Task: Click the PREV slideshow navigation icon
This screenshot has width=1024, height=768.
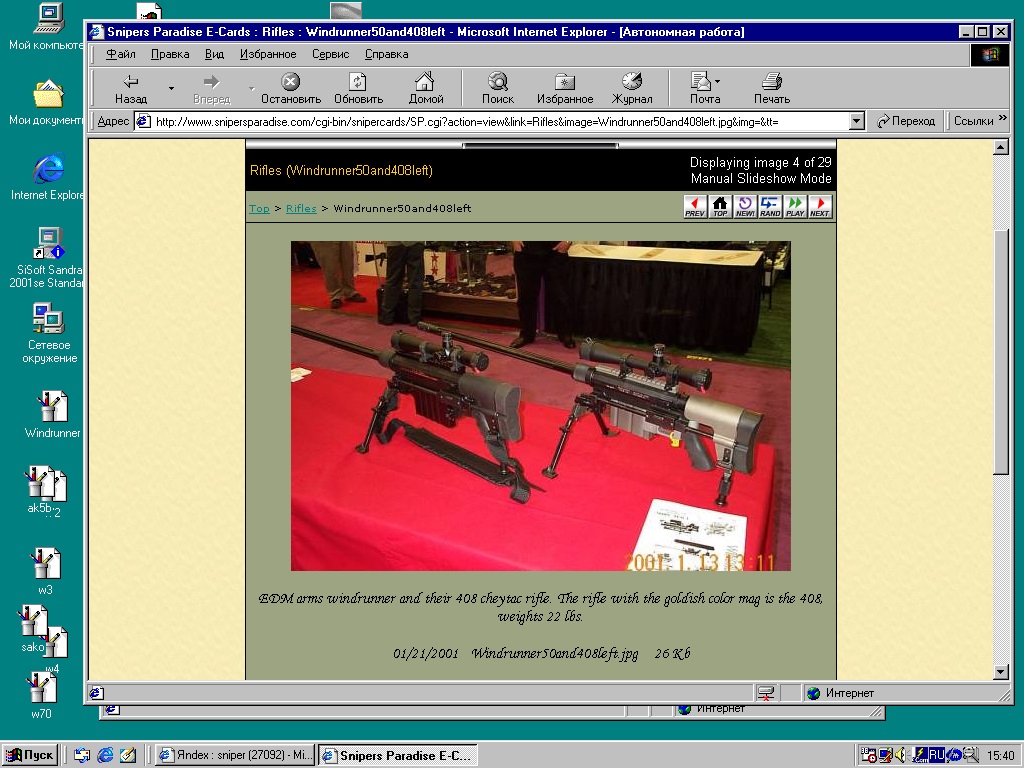Action: pyautogui.click(x=695, y=206)
